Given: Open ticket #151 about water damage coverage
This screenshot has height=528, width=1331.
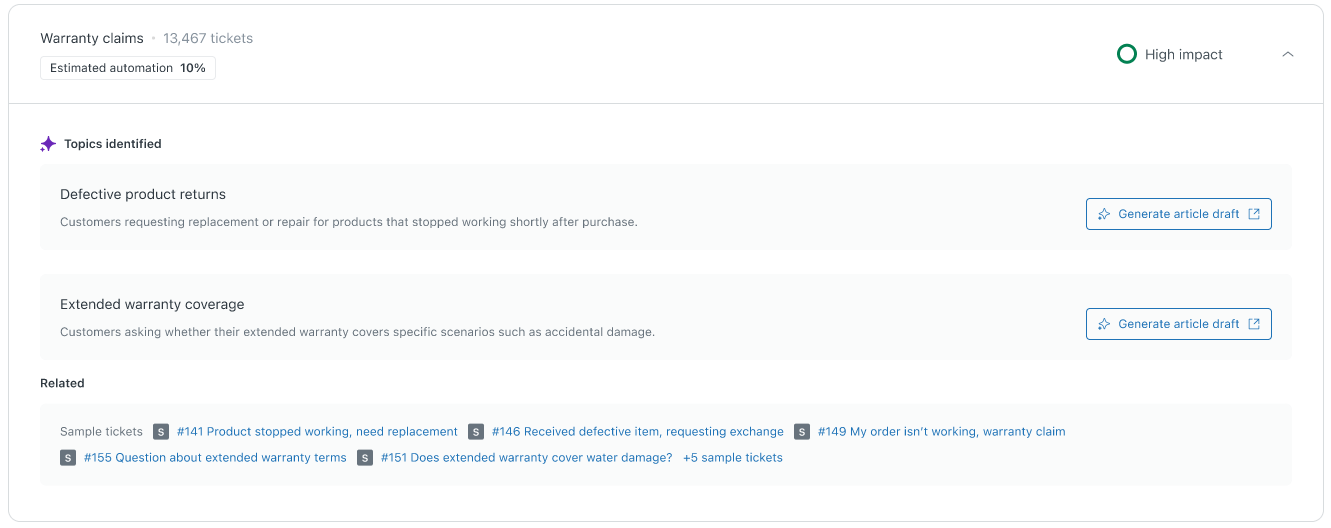Looking at the screenshot, I should pos(527,458).
